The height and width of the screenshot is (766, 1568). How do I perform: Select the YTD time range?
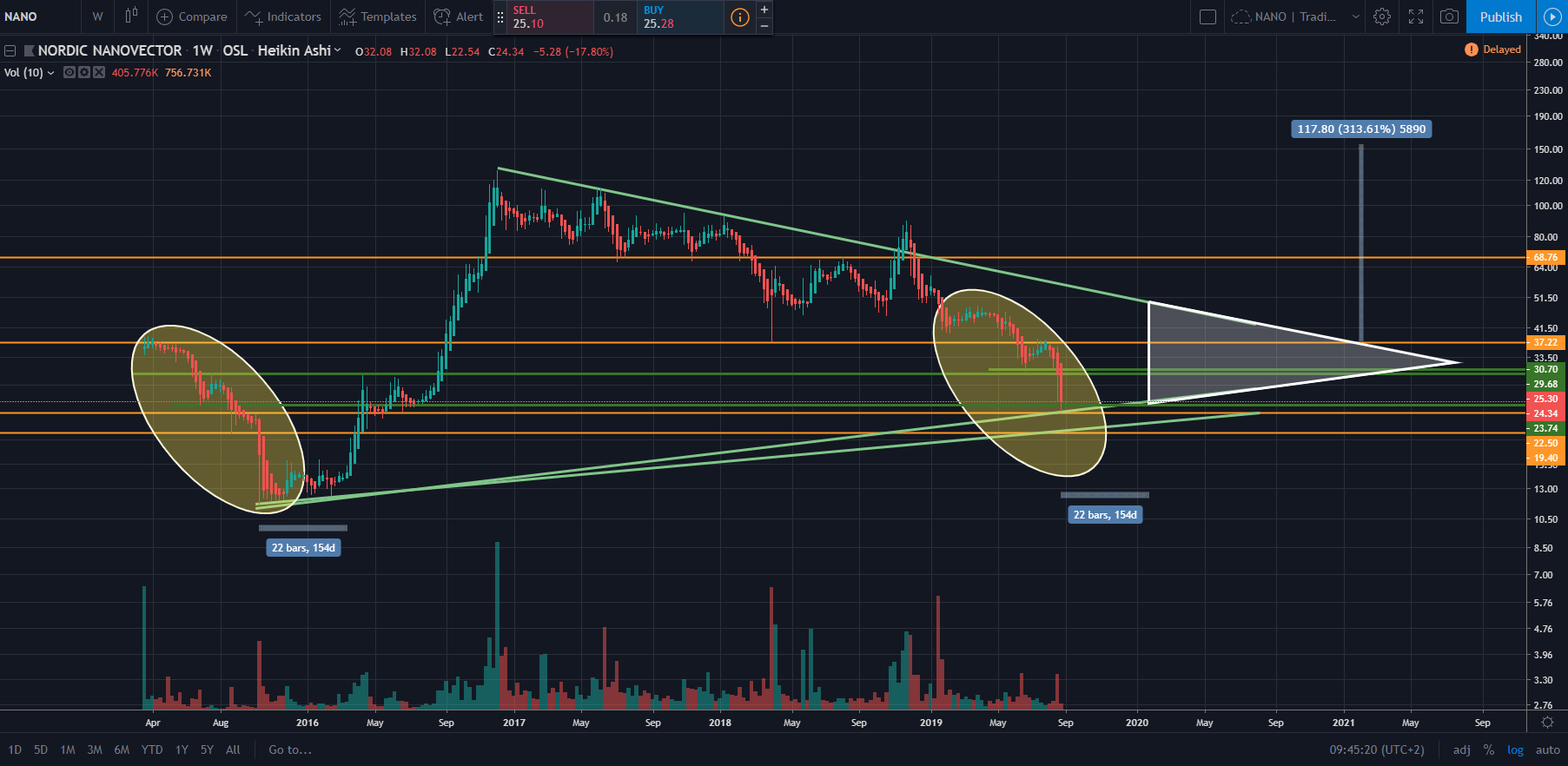[x=152, y=749]
